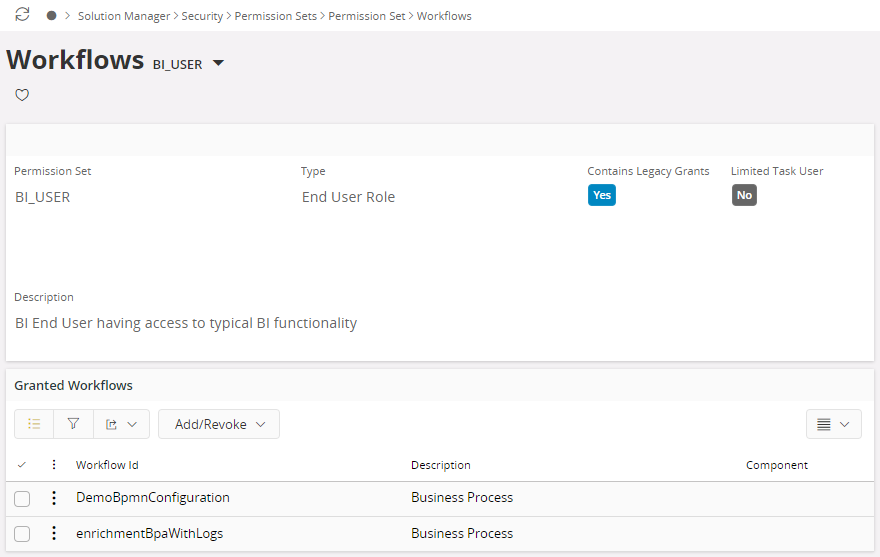The height and width of the screenshot is (557, 880).
Task: Open the table view layout dropdown
Action: 833,424
